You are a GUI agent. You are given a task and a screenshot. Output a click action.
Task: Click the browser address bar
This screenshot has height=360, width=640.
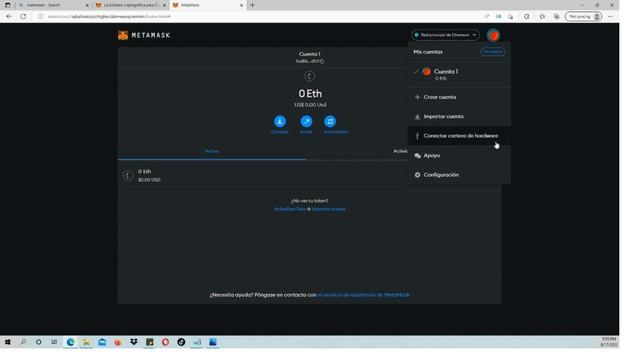[261, 17]
